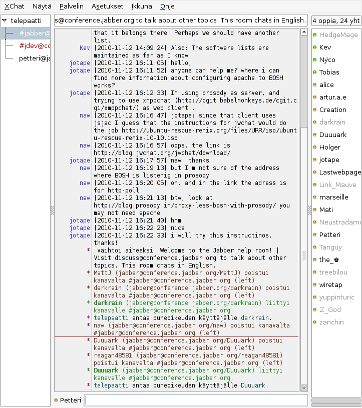Open the ubuntu-rescue-remix link in chat
The width and height of the screenshot is (362, 408).
tap(195, 134)
